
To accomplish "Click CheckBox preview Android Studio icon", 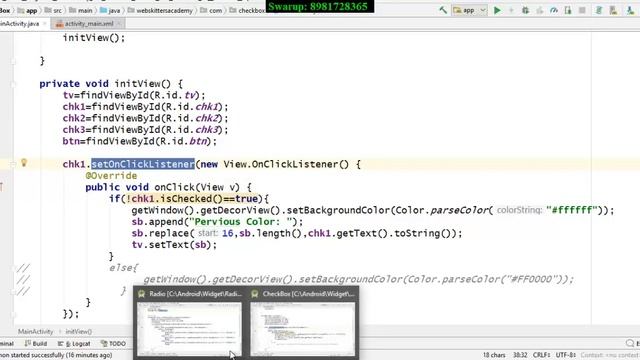I will pos(255,294).
